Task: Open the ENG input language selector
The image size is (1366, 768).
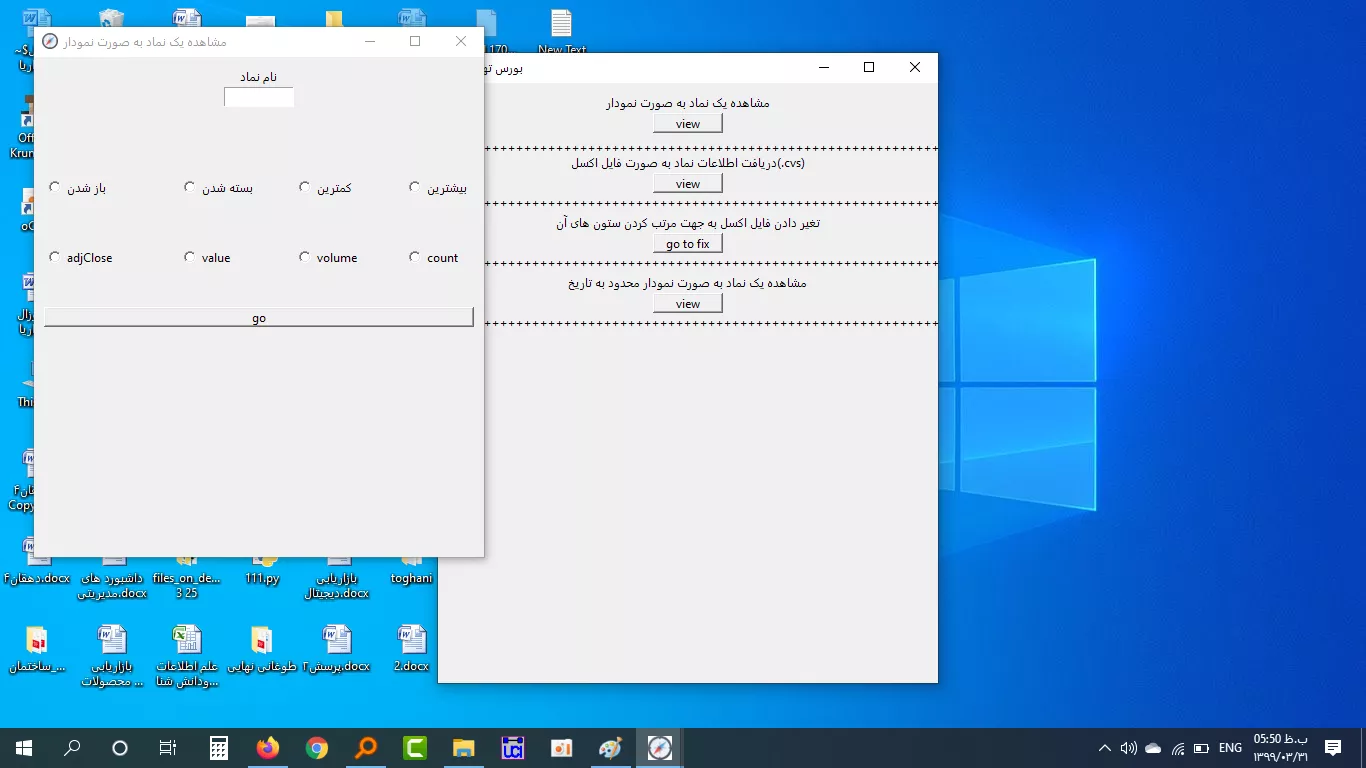Action: (1230, 748)
